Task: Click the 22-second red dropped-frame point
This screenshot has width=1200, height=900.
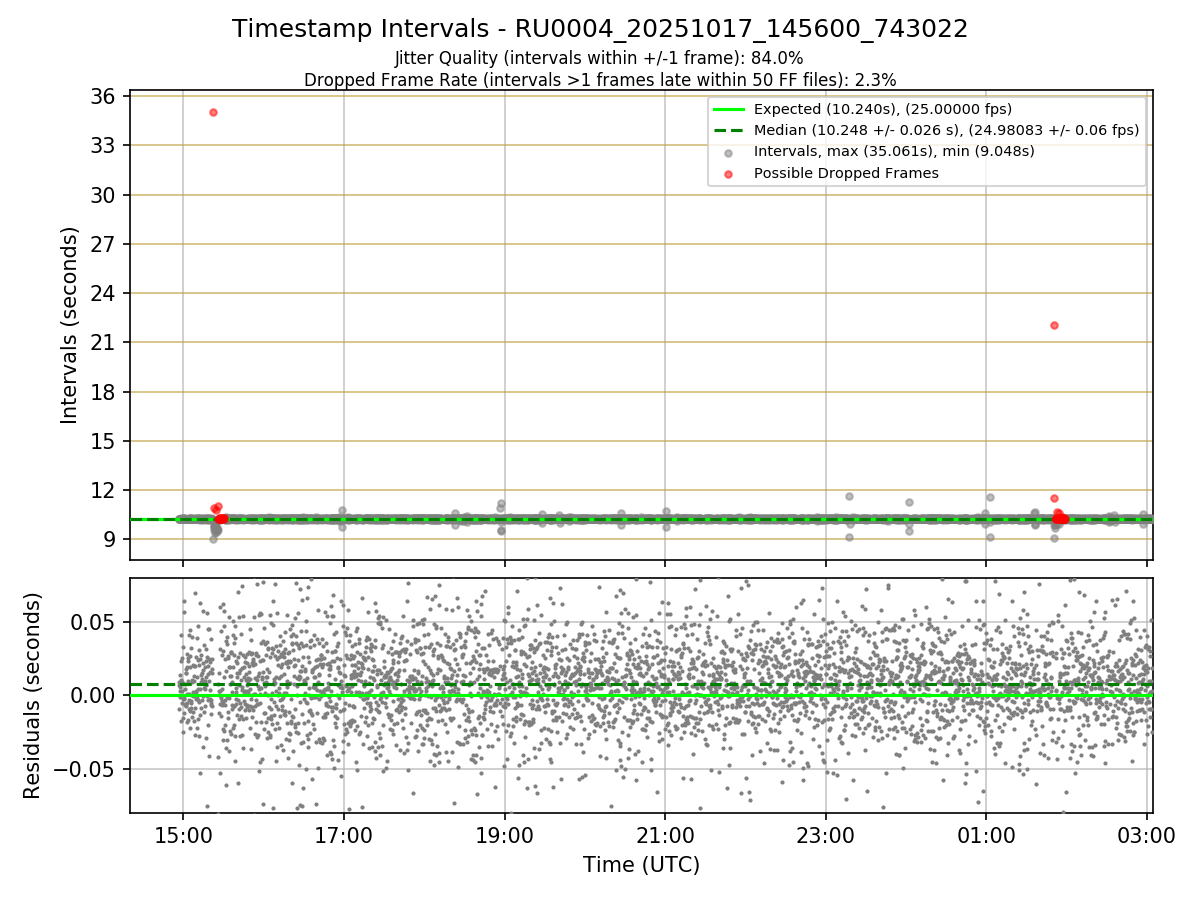Action: [1054, 325]
